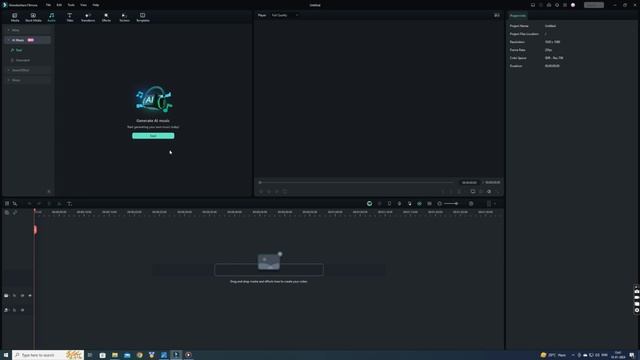Click the player progress bar
The image size is (640, 360).
click(x=357, y=182)
